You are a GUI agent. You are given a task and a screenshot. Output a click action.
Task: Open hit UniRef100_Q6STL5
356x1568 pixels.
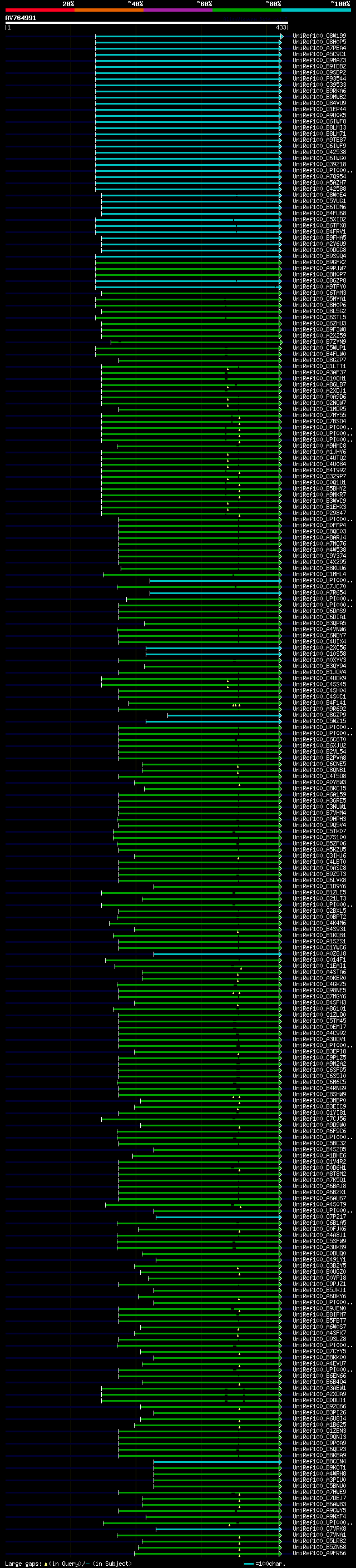pyautogui.click(x=319, y=317)
